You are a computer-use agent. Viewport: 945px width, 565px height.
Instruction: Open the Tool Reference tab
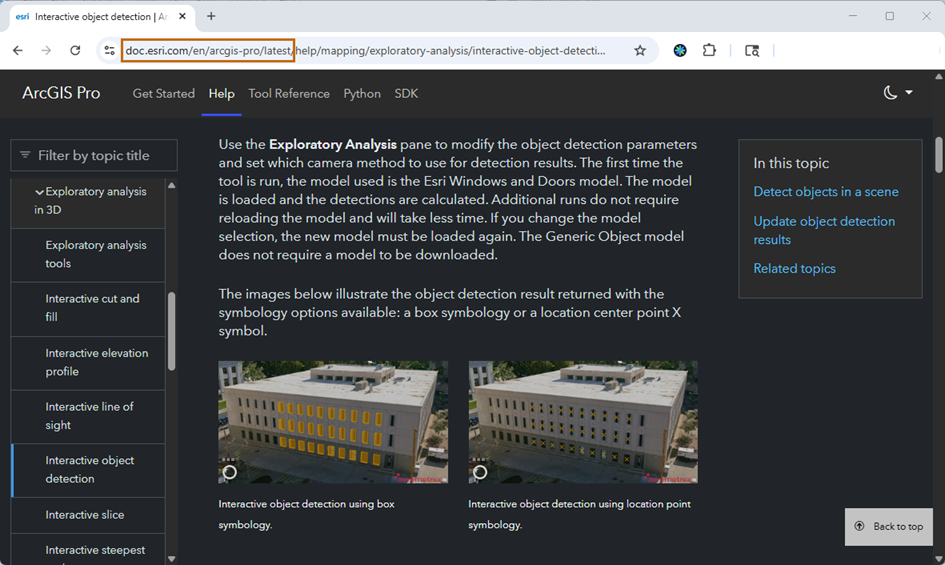pos(289,93)
